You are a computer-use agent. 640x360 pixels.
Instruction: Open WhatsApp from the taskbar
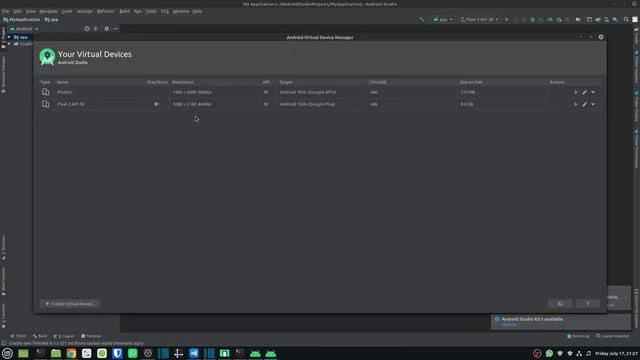[133, 353]
